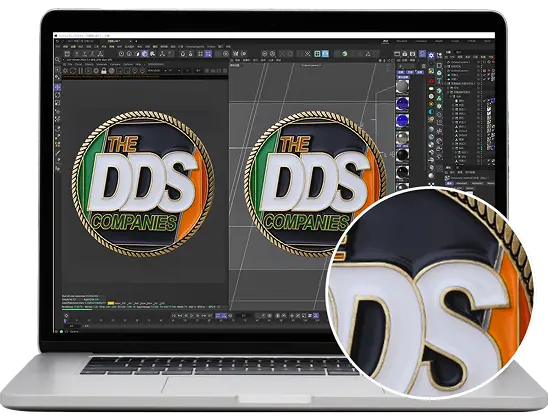This screenshot has width=548, height=416.
Task: Open the Live Viewer Cloud menu
Action: 79,65
